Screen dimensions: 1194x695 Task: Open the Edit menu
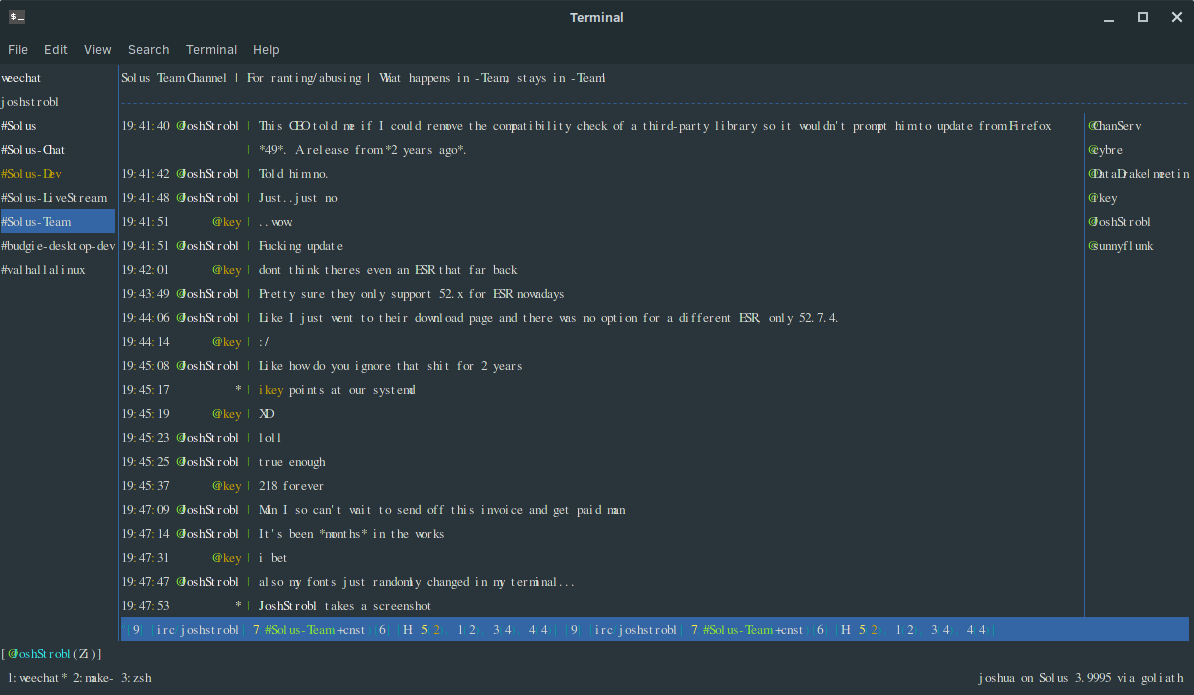(x=56, y=49)
